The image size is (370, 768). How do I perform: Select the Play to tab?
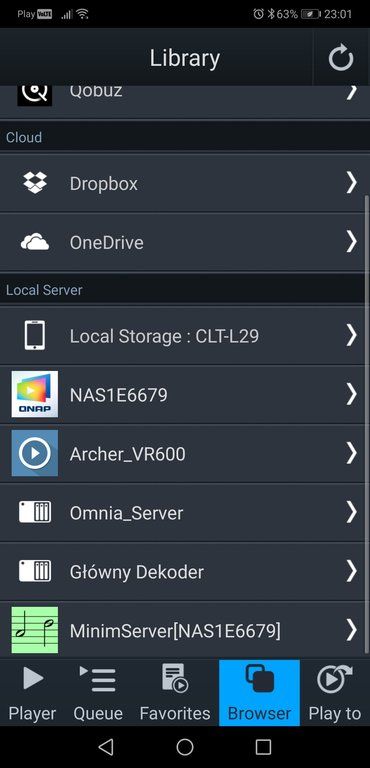[335, 693]
